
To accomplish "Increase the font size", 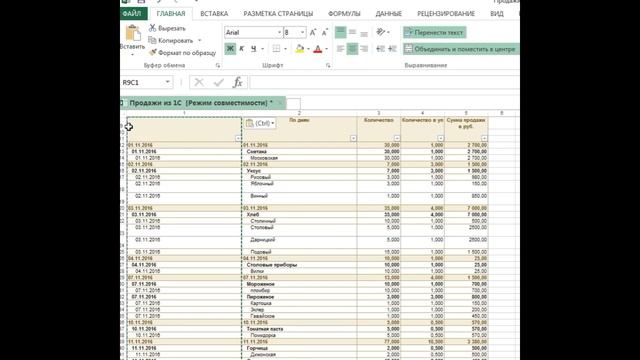I will pos(313,32).
